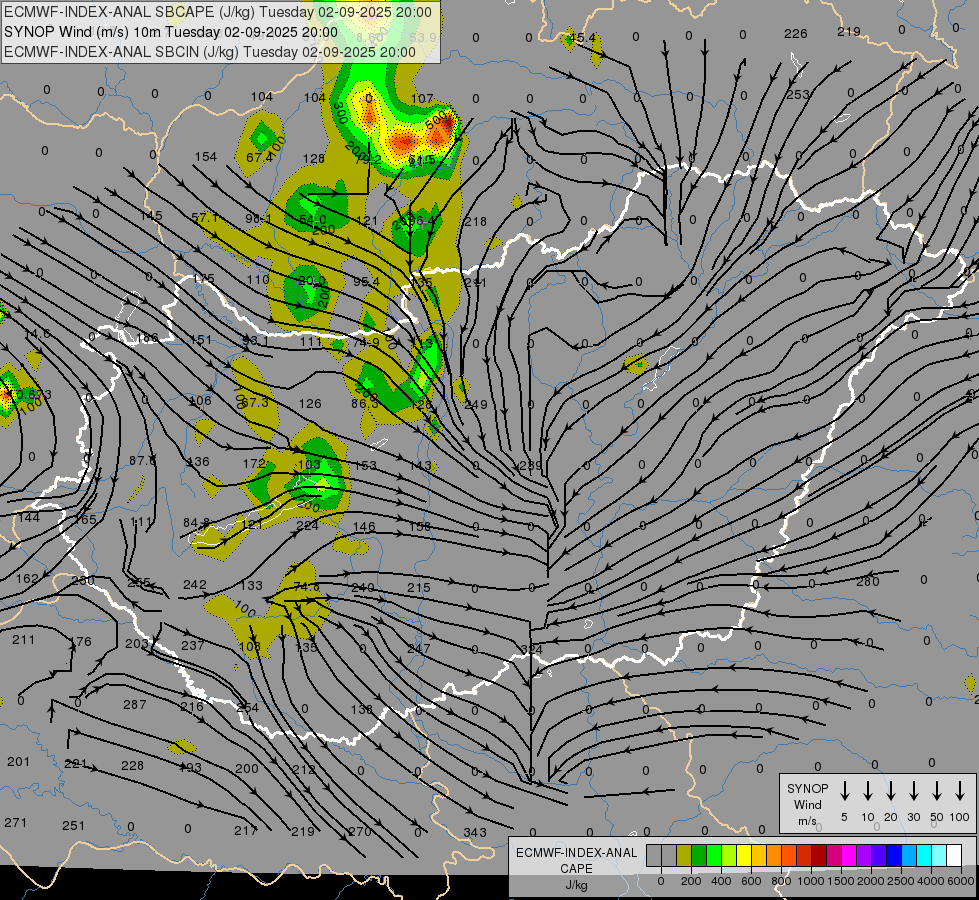Select the bright green CAPE legend swatch
Screen dimensions: 979x900
714,856
